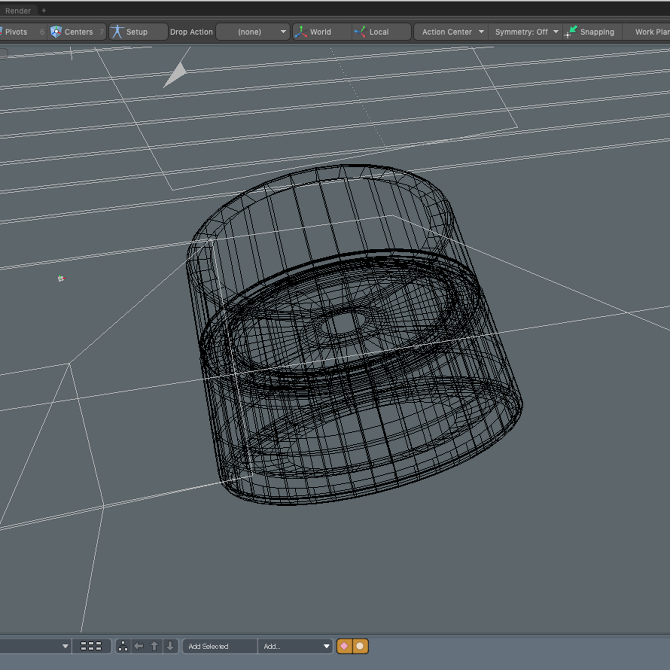Click the up arrow icon in bottom bar
Screen dimensions: 670x670
[x=155, y=646]
